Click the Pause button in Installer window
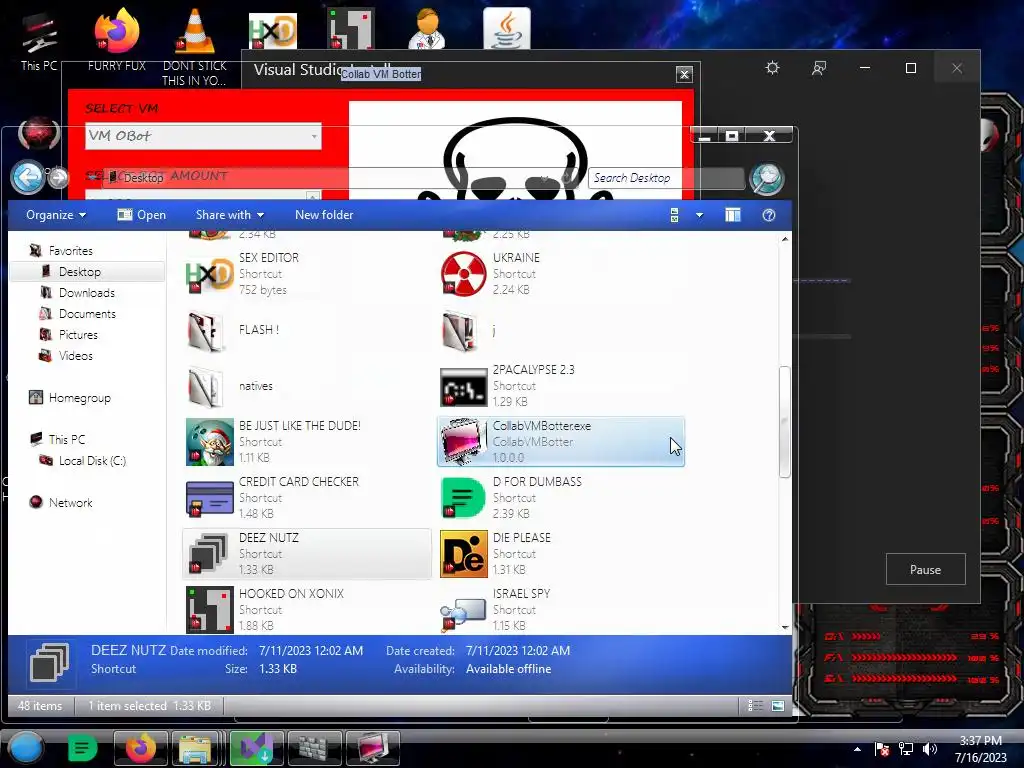The image size is (1024, 768). coord(925,569)
